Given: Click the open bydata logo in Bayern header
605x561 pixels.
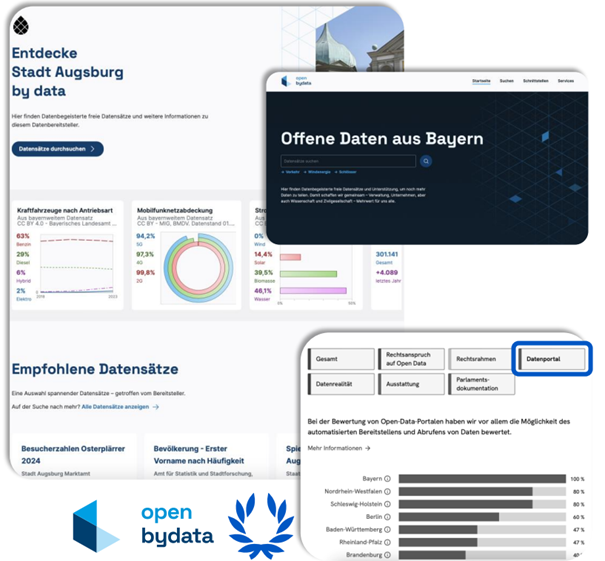Looking at the screenshot, I should 296,81.
